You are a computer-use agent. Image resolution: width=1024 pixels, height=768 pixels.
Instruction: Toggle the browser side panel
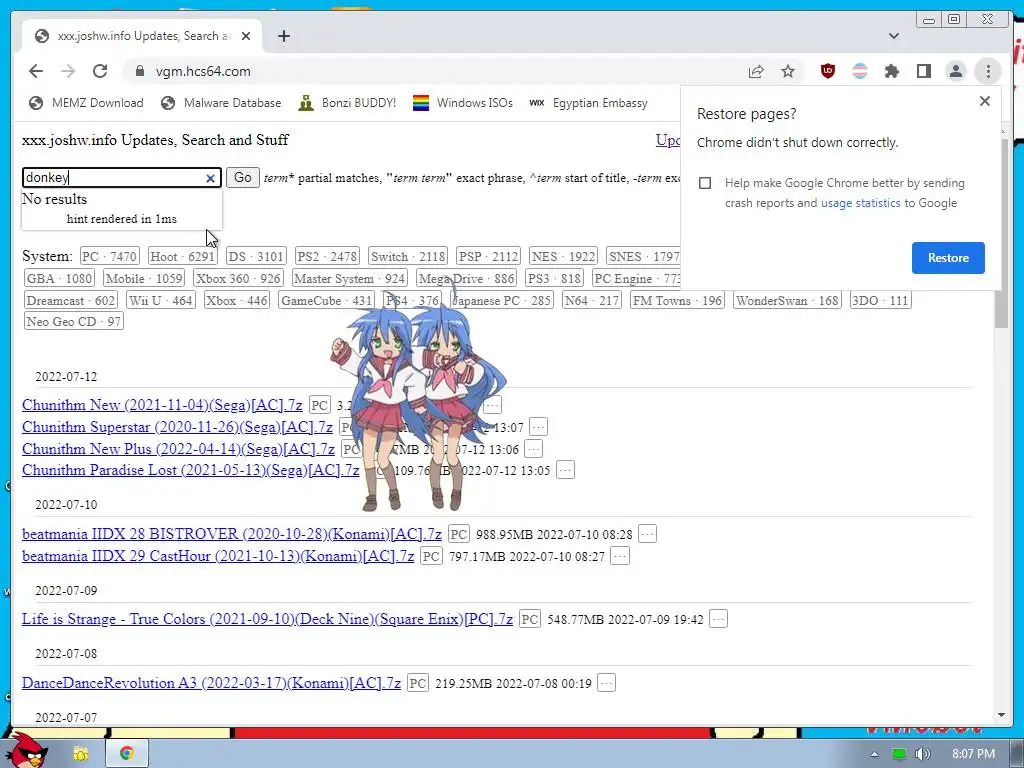[923, 71]
